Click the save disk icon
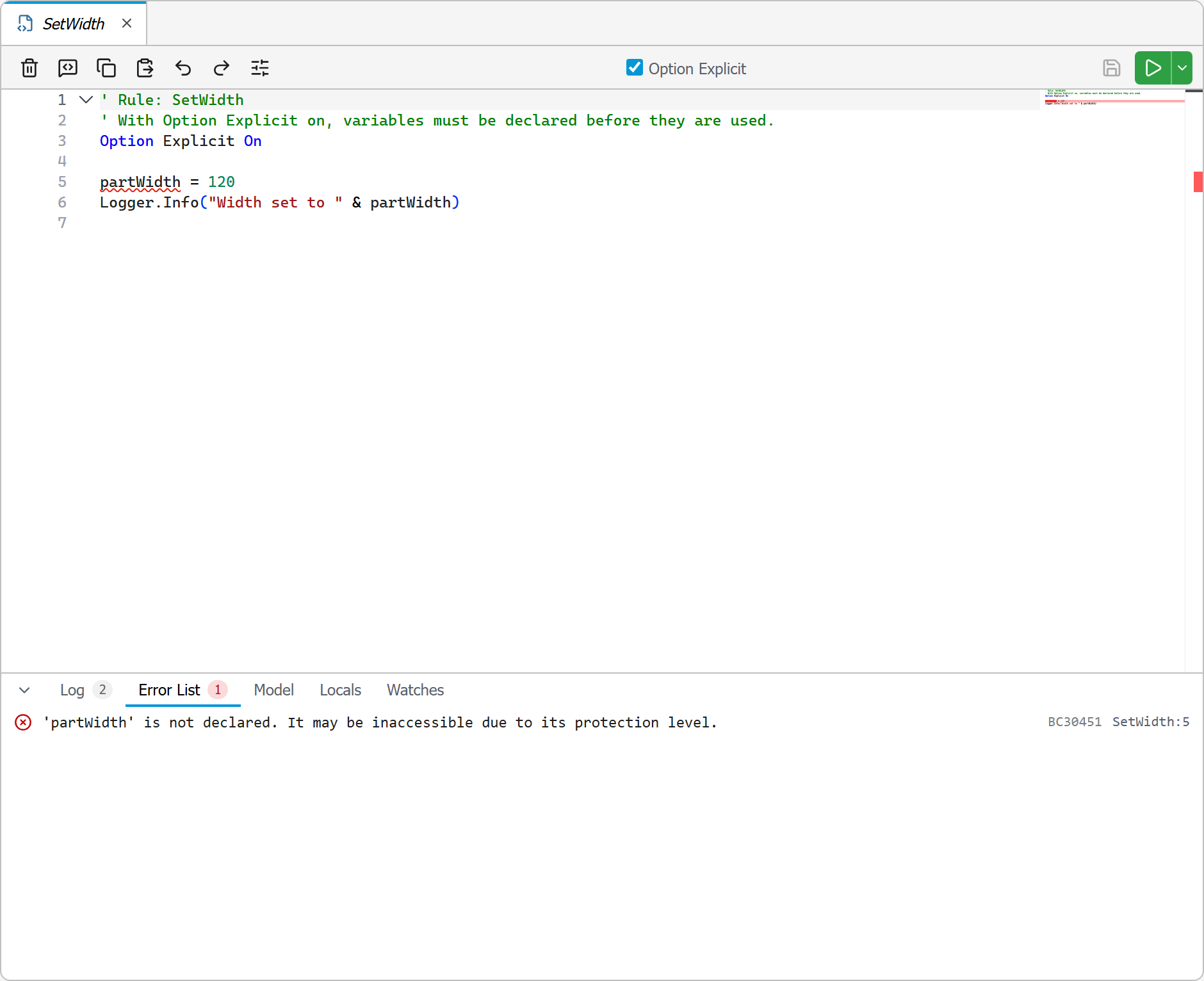The height and width of the screenshot is (981, 1204). [1112, 68]
